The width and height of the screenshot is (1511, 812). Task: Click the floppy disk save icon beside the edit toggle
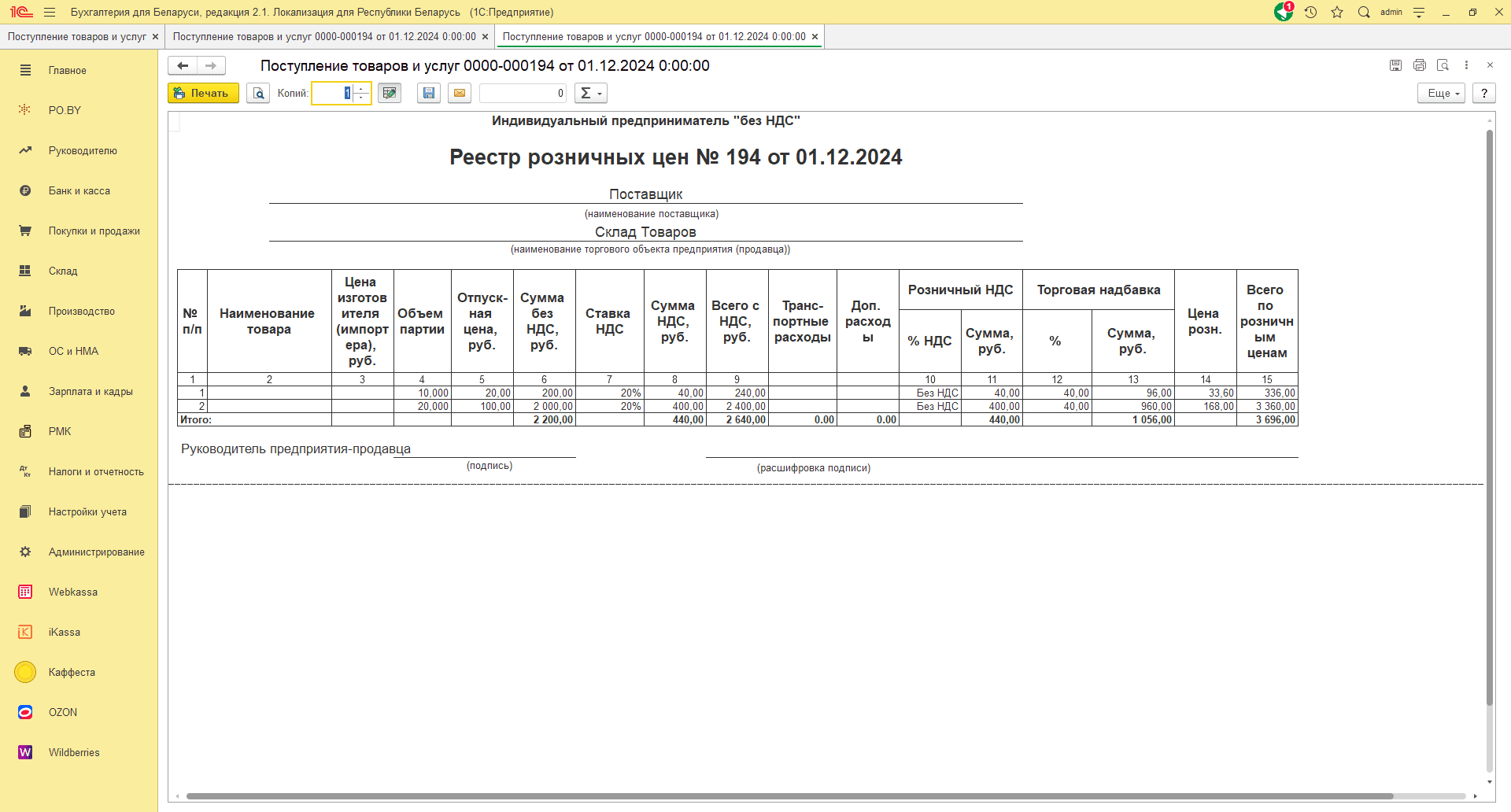pos(429,93)
